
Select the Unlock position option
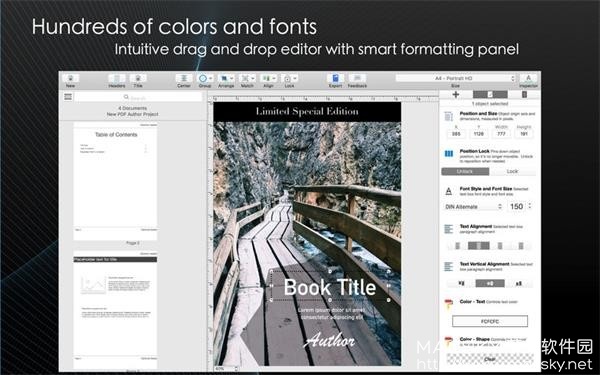(465, 171)
